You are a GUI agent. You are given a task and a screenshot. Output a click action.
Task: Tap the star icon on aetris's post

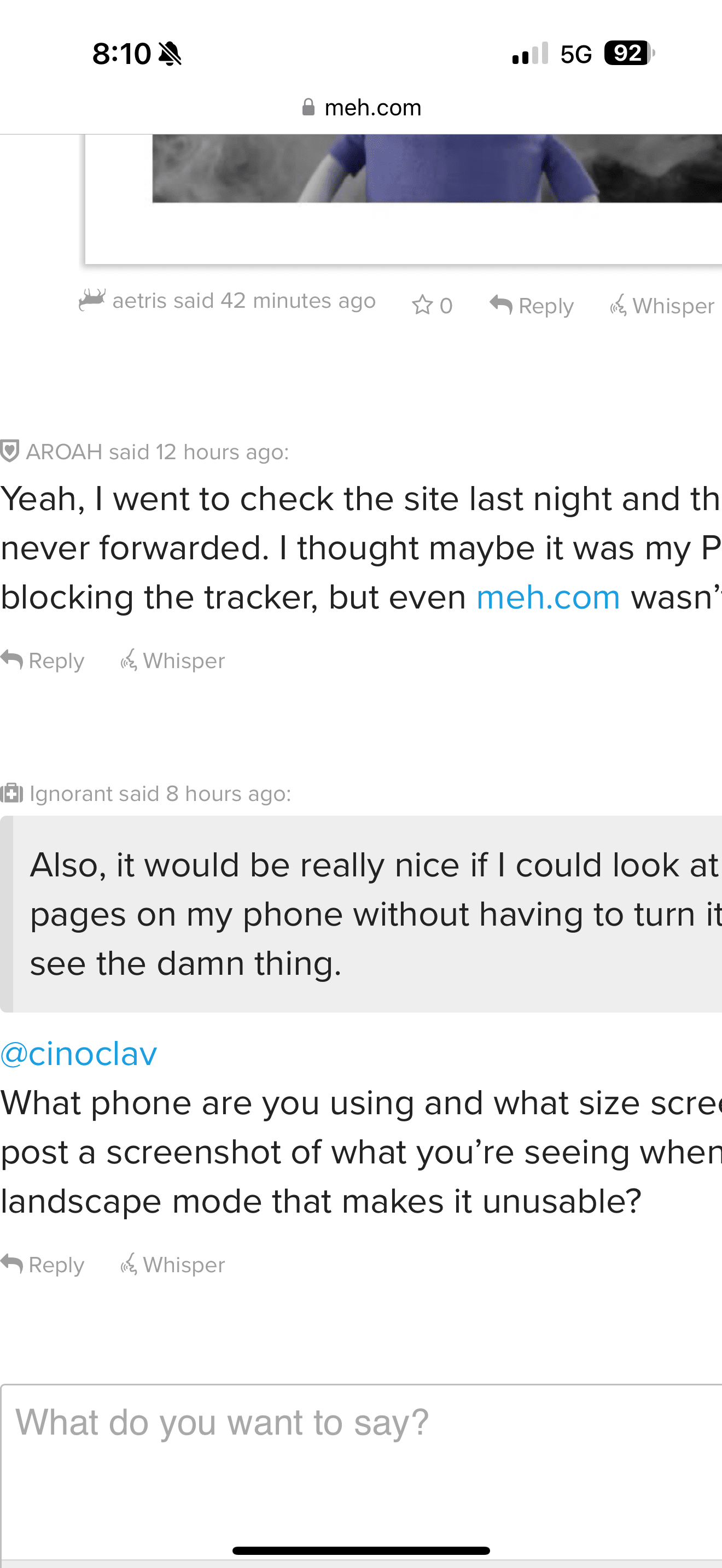422,305
